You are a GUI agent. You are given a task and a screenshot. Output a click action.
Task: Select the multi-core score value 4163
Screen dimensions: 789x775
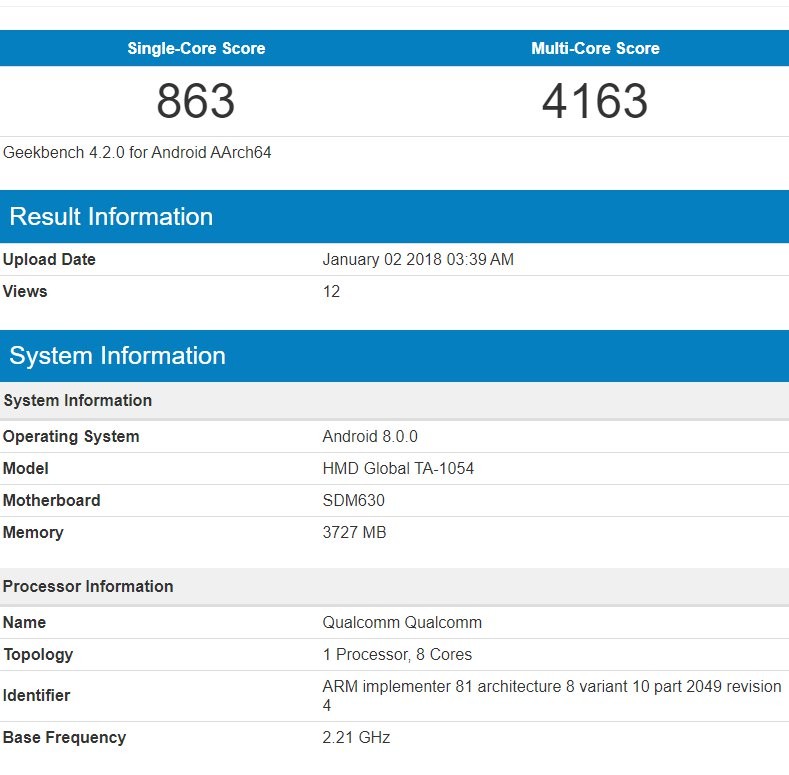pyautogui.click(x=595, y=101)
